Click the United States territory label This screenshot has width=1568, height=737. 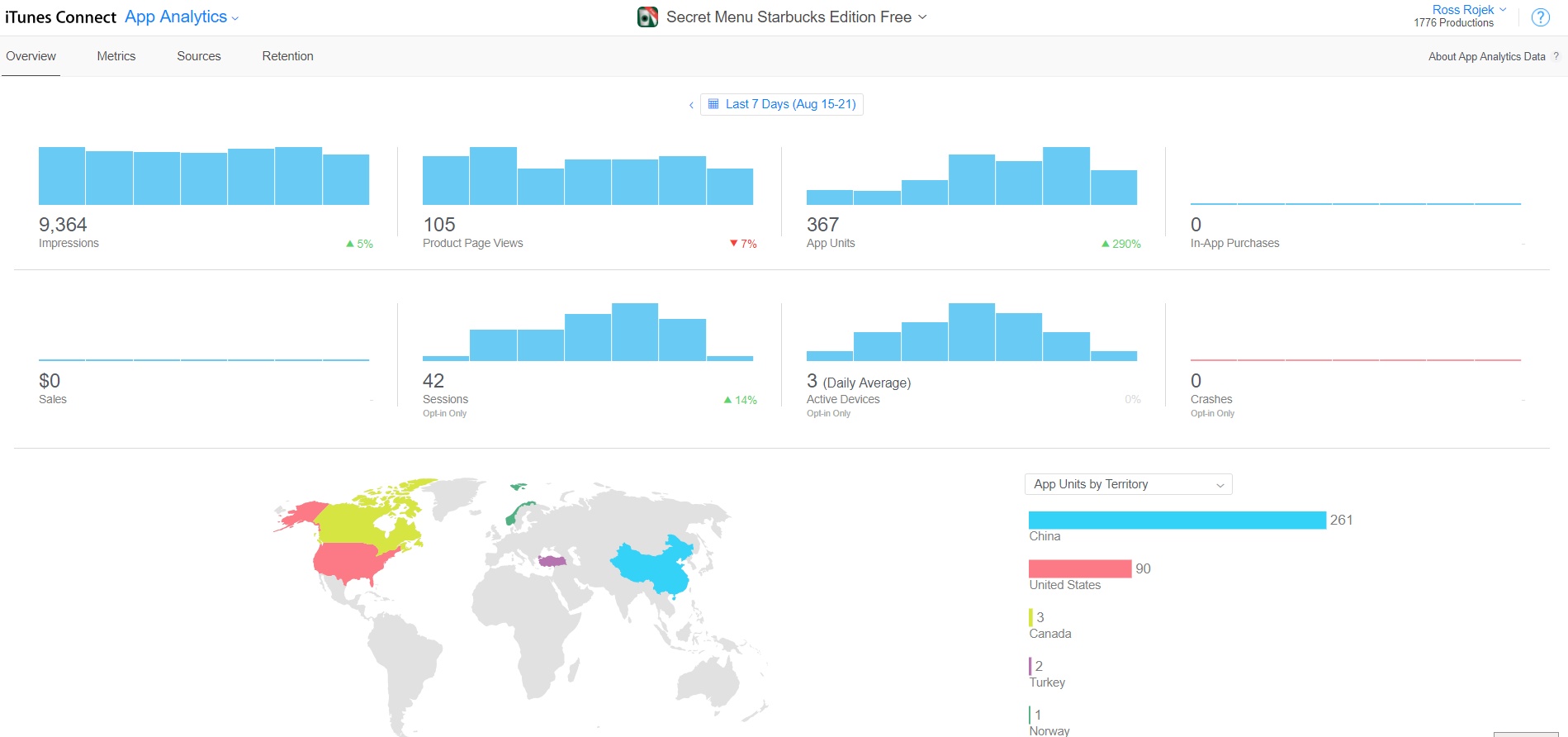(x=1064, y=585)
